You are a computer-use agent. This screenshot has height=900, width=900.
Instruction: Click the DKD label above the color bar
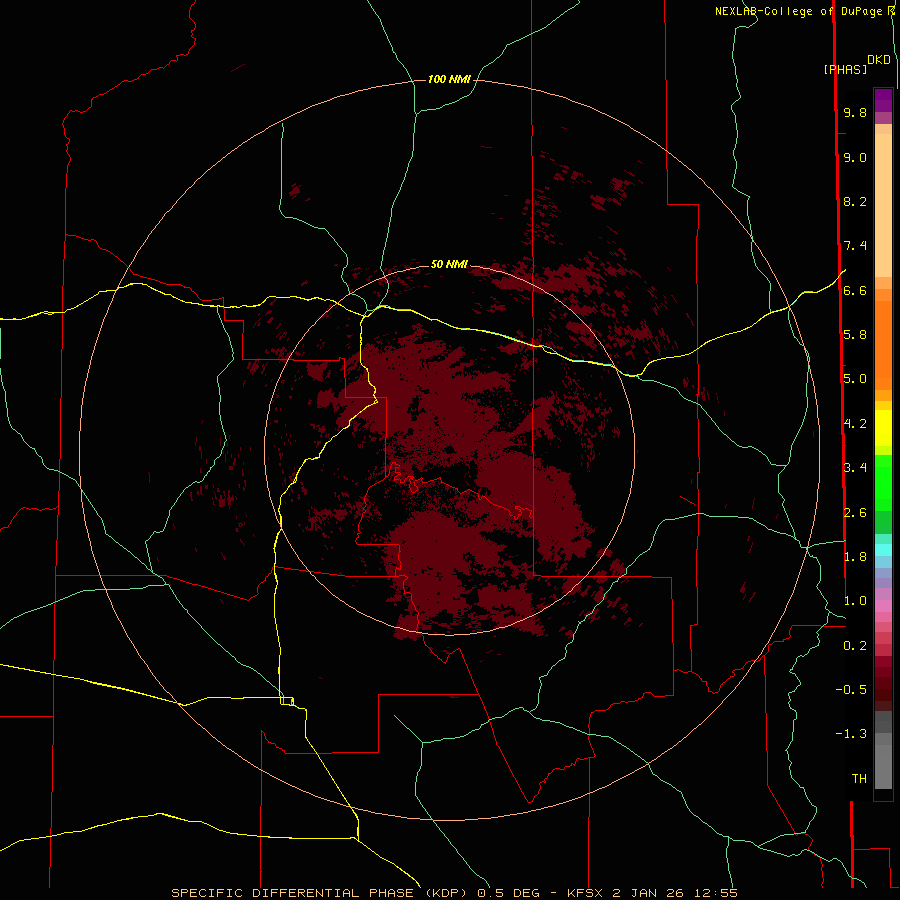pyautogui.click(x=879, y=59)
